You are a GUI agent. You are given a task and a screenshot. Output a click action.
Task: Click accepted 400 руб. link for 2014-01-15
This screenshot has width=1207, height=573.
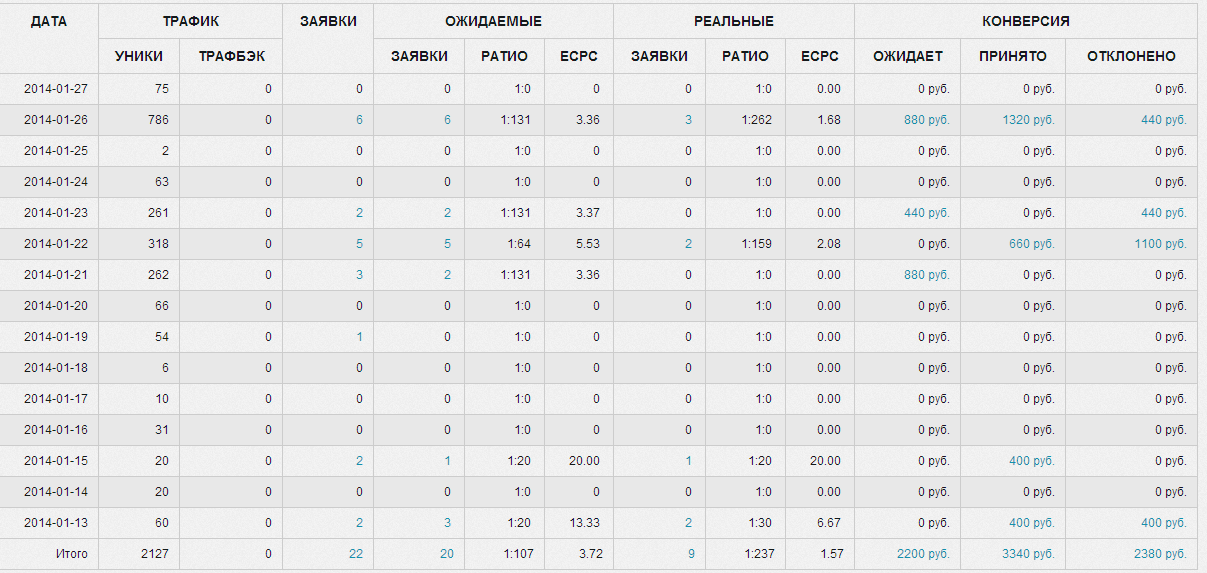1032,461
